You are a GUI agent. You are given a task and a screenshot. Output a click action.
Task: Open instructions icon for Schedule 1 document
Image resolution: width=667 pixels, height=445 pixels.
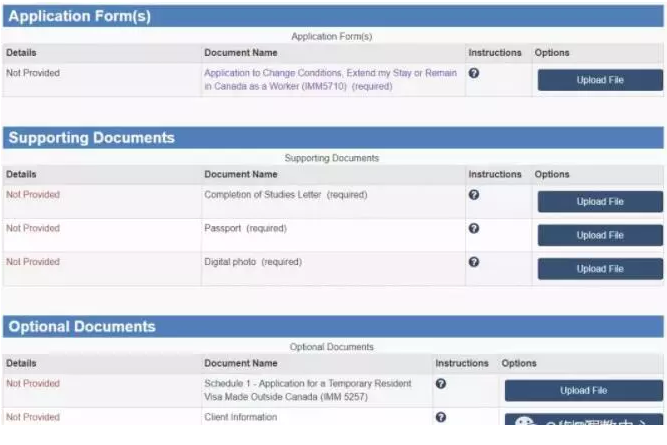pos(441,384)
